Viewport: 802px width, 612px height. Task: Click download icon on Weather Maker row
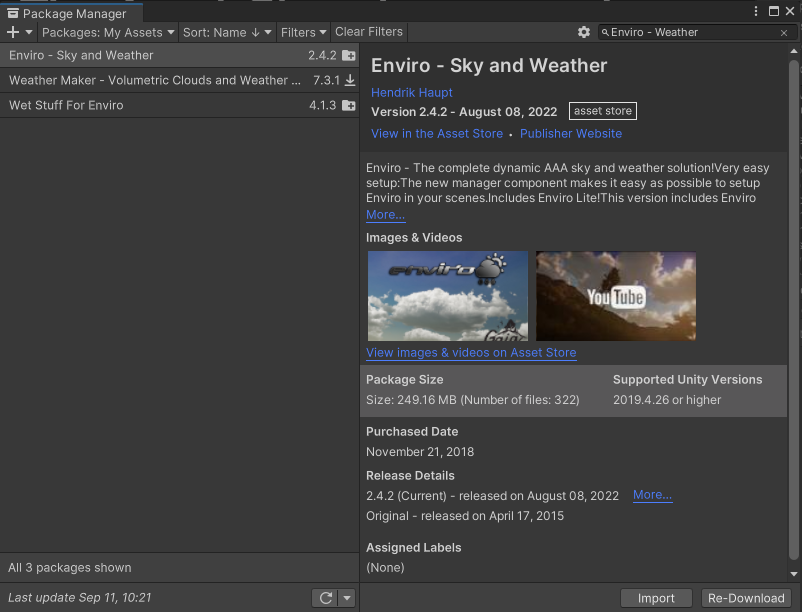point(350,80)
